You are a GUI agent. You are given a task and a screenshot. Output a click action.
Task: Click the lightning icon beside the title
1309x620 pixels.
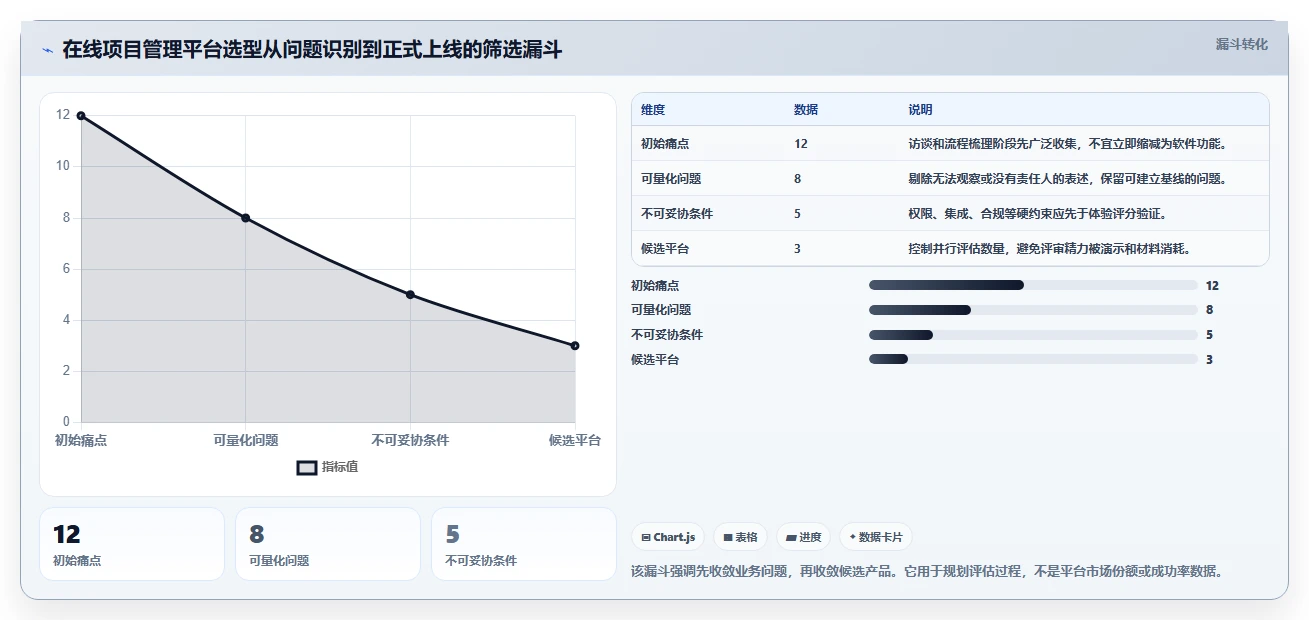pyautogui.click(x=47, y=50)
